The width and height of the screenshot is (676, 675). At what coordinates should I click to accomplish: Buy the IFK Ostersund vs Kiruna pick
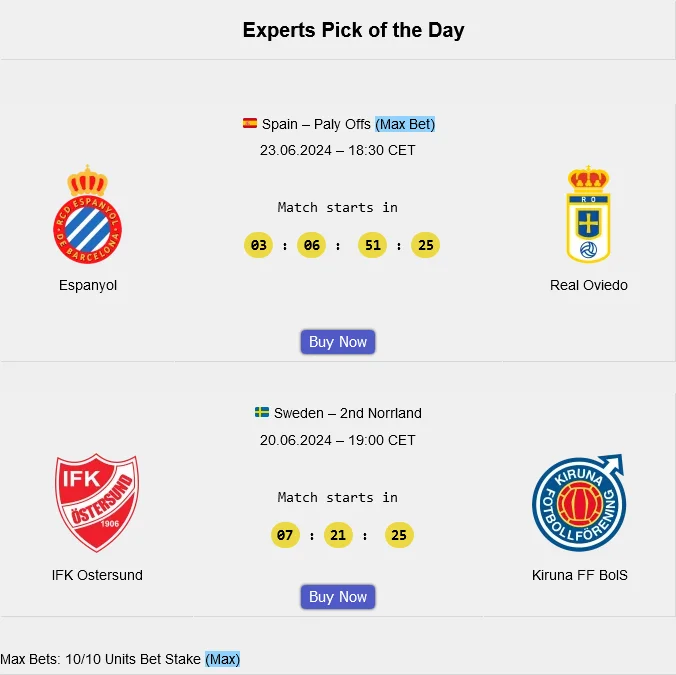(338, 597)
